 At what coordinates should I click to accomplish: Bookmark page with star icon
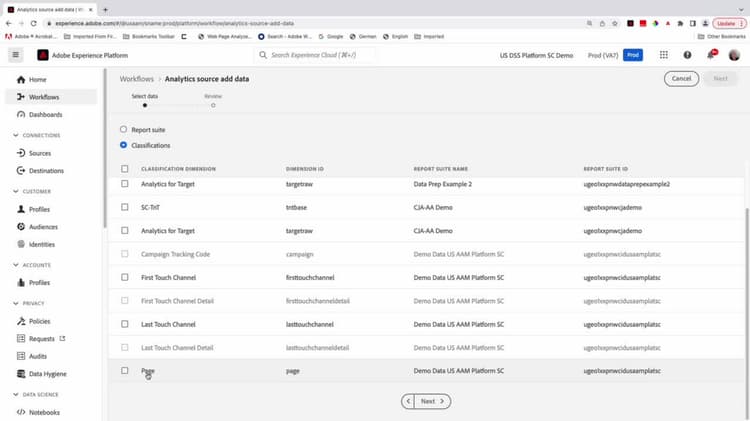615,23
